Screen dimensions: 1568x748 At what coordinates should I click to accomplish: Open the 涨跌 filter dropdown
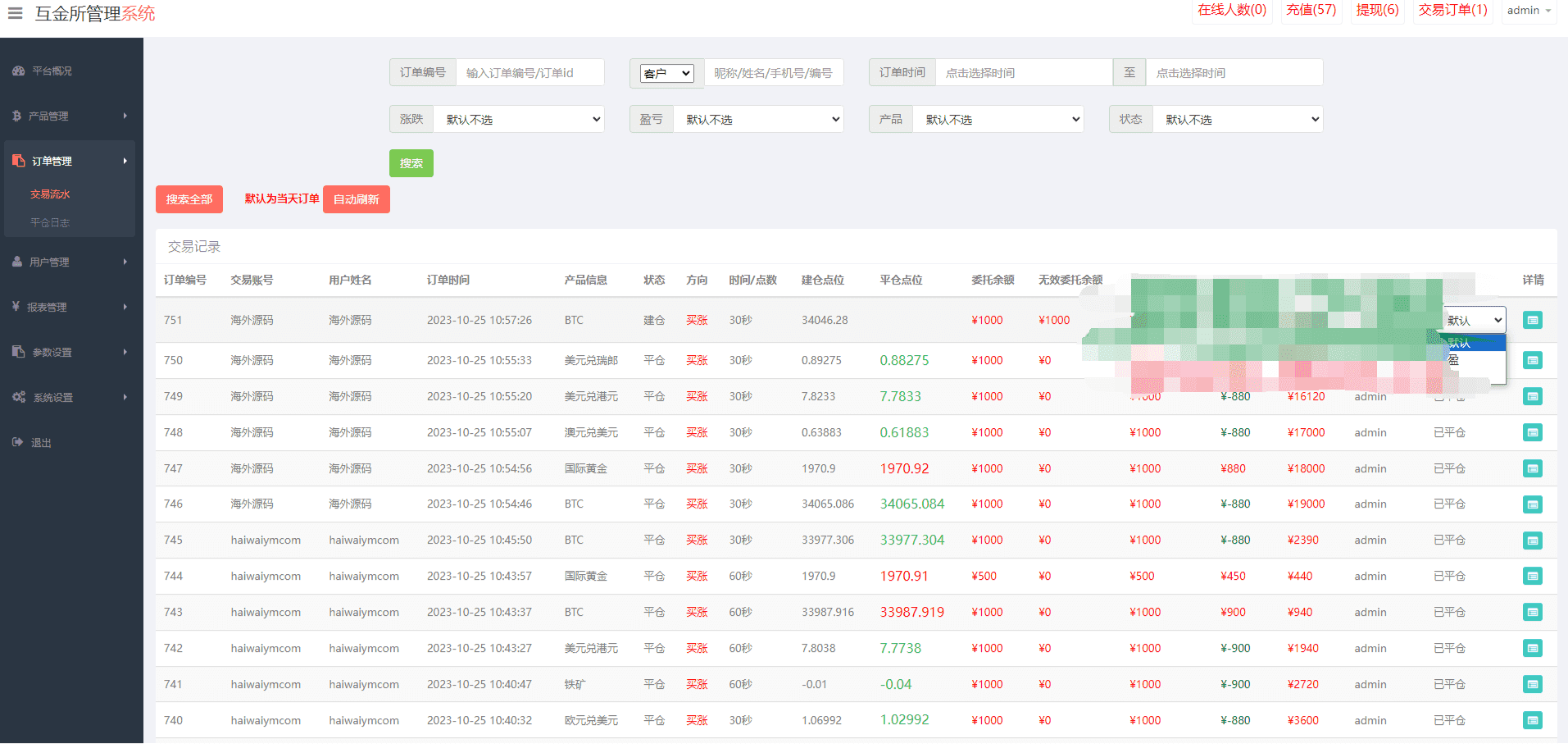[519, 119]
